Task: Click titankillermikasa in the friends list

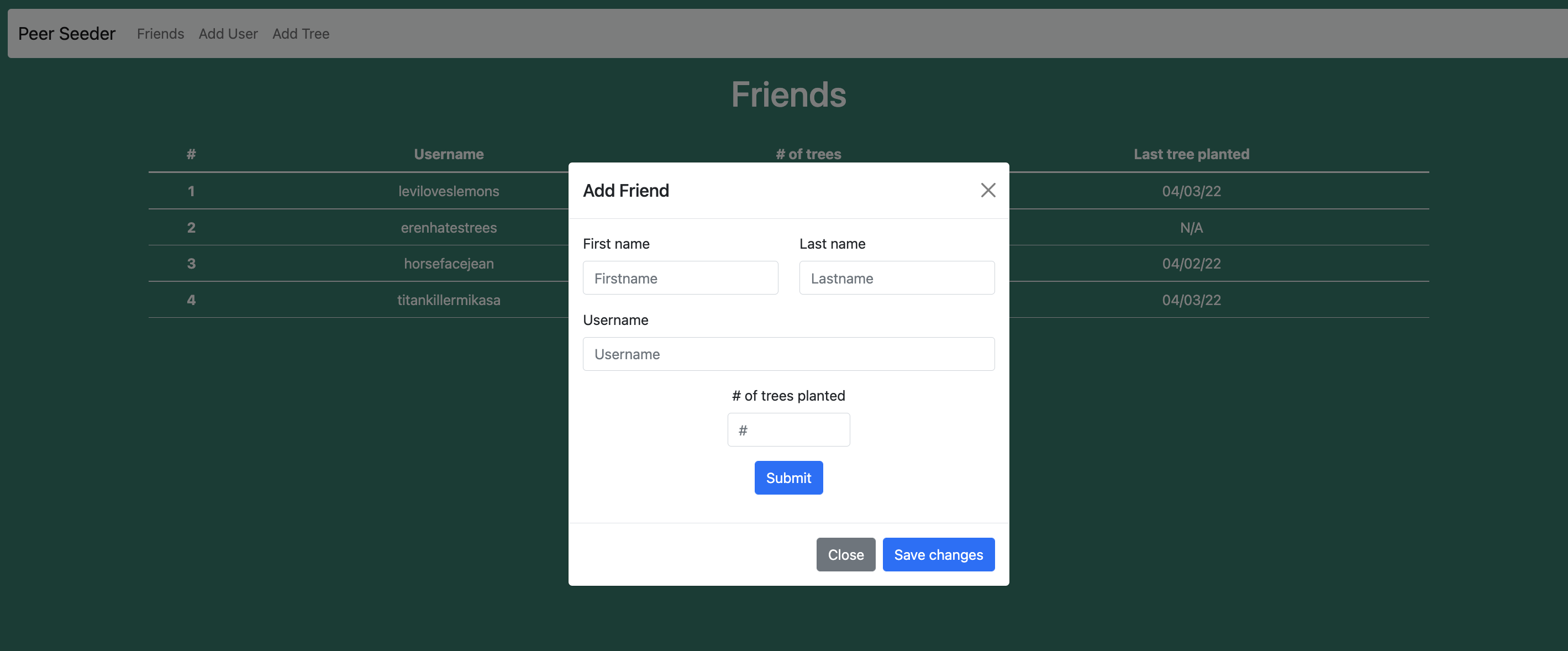Action: click(x=448, y=300)
